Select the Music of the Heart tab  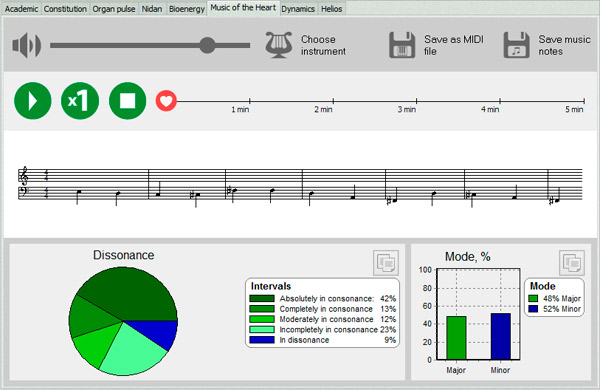[243, 8]
